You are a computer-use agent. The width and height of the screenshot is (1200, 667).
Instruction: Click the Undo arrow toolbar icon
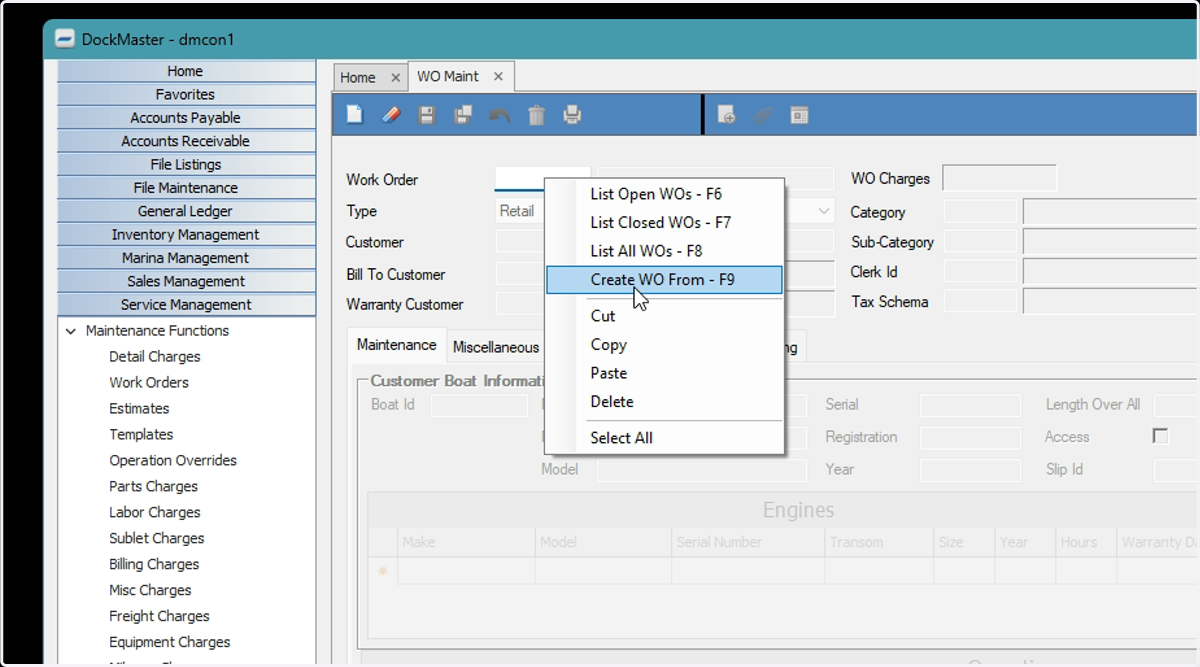499,115
